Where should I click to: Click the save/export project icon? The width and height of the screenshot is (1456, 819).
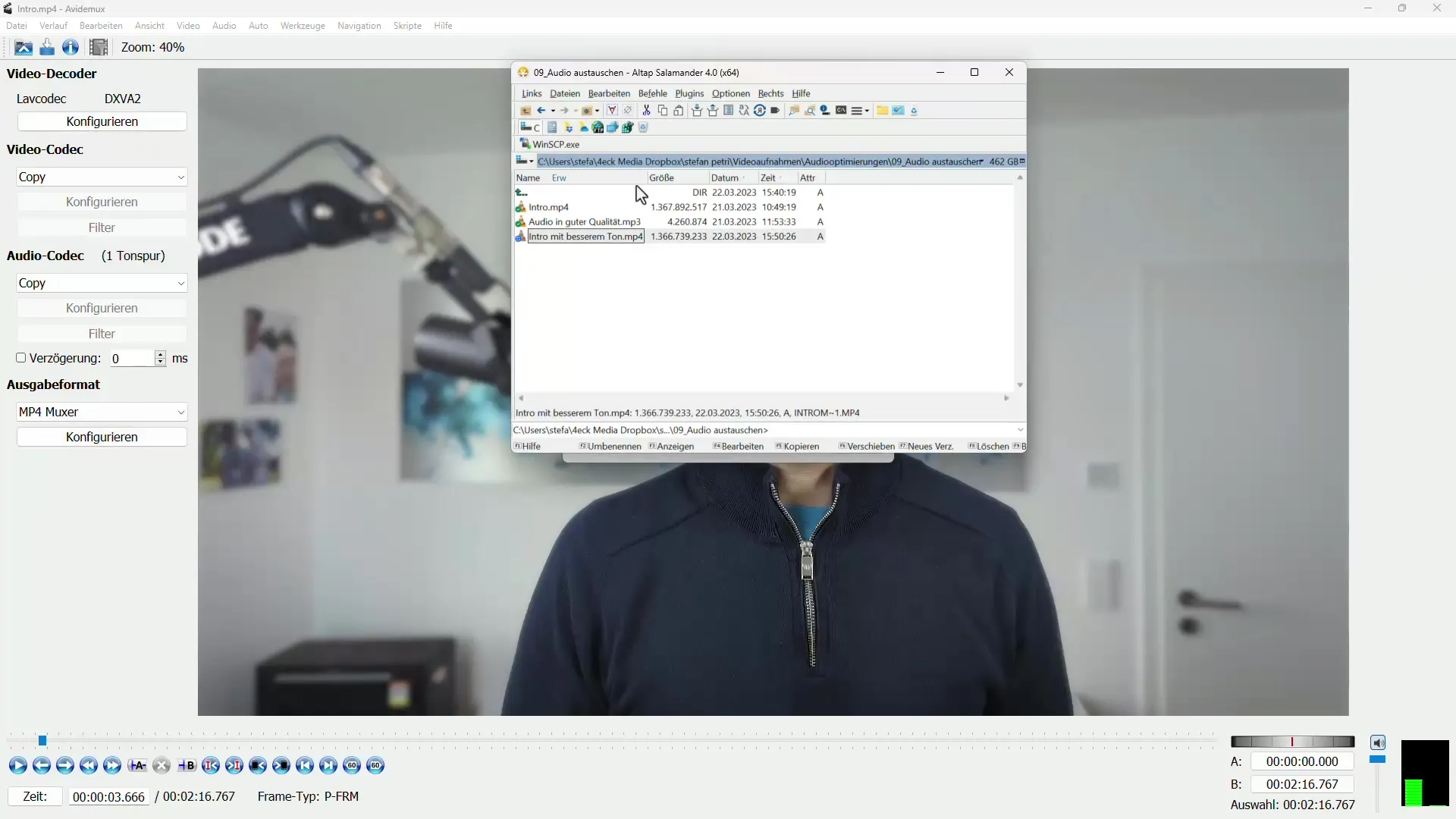click(x=47, y=47)
